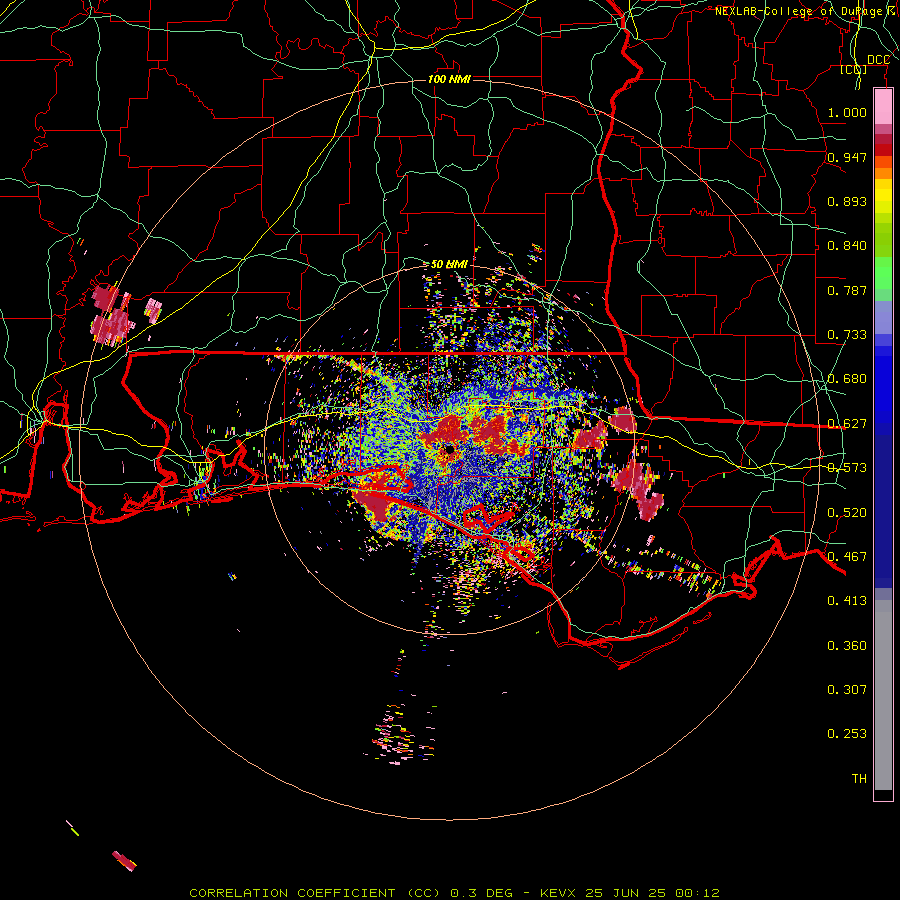Click the 0.520 scale value
The width and height of the screenshot is (900, 900).
(847, 513)
